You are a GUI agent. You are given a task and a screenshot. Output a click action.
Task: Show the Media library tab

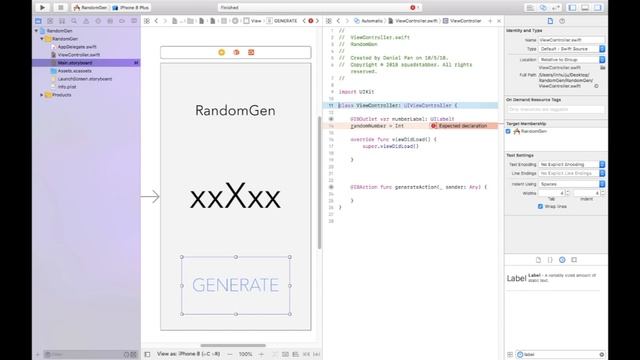pos(574,260)
